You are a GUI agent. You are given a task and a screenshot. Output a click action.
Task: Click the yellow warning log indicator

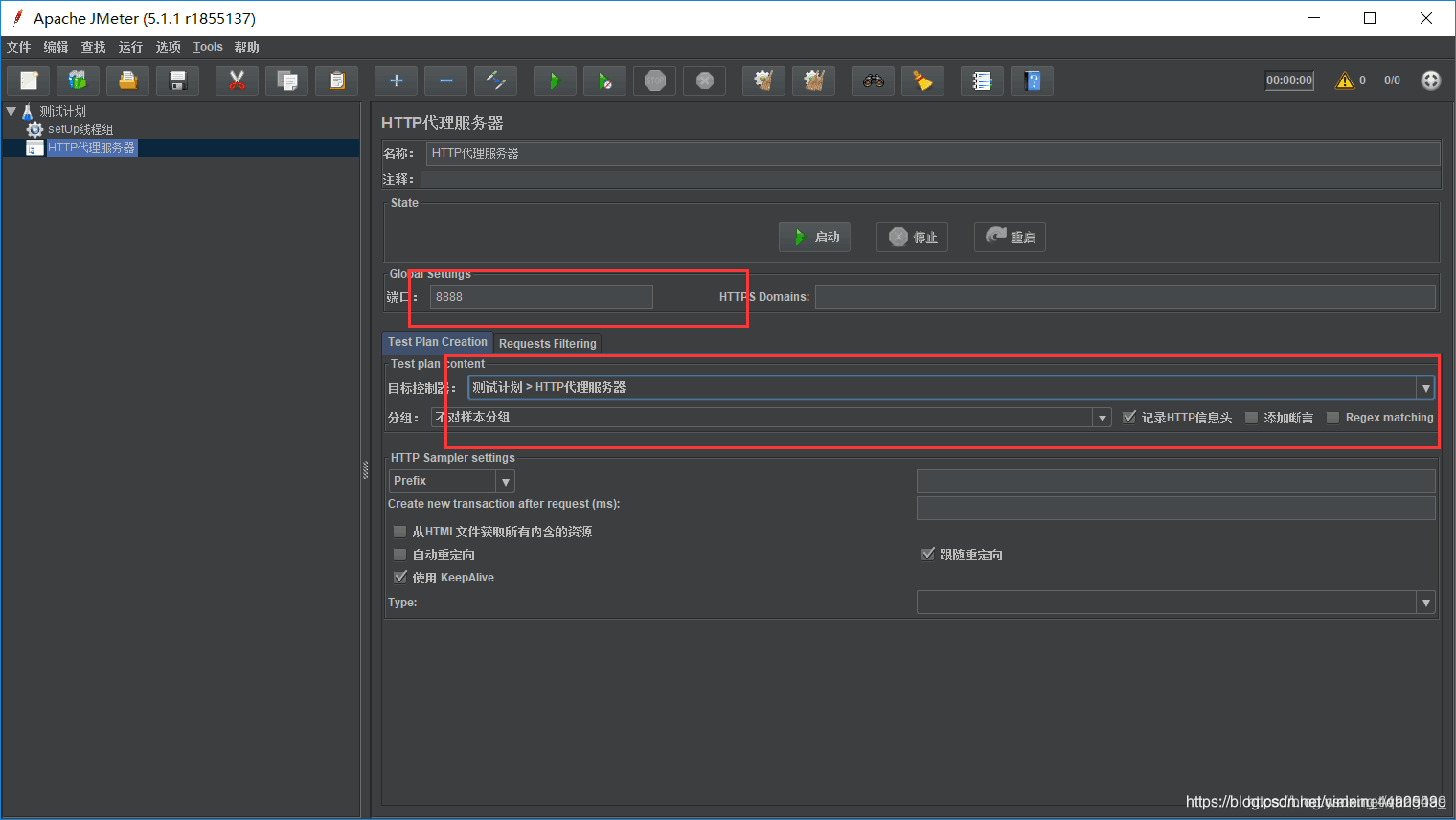click(x=1345, y=80)
